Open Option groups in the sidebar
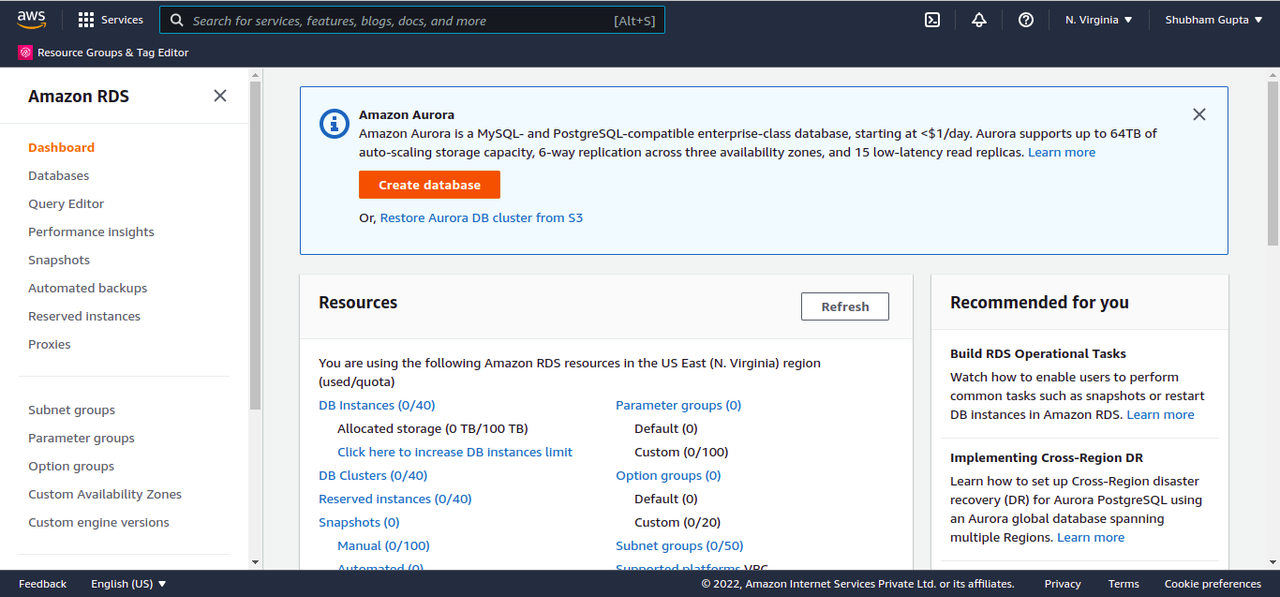This screenshot has width=1280, height=597. coord(71,465)
